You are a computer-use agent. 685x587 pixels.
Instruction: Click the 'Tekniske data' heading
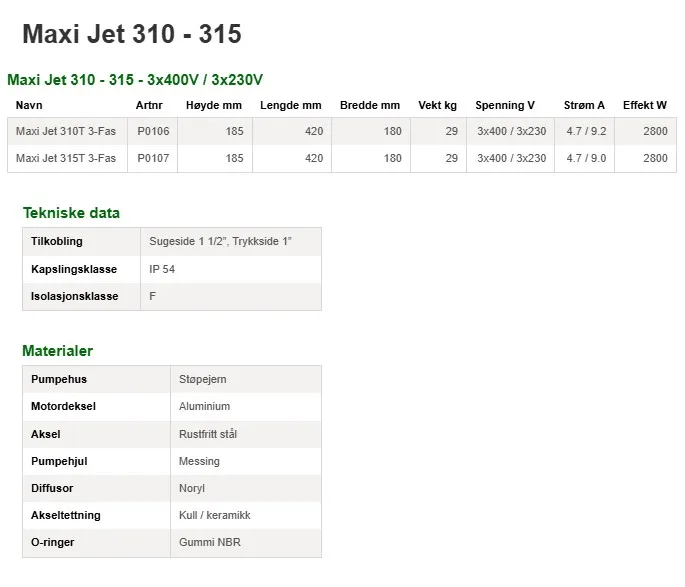tap(71, 213)
